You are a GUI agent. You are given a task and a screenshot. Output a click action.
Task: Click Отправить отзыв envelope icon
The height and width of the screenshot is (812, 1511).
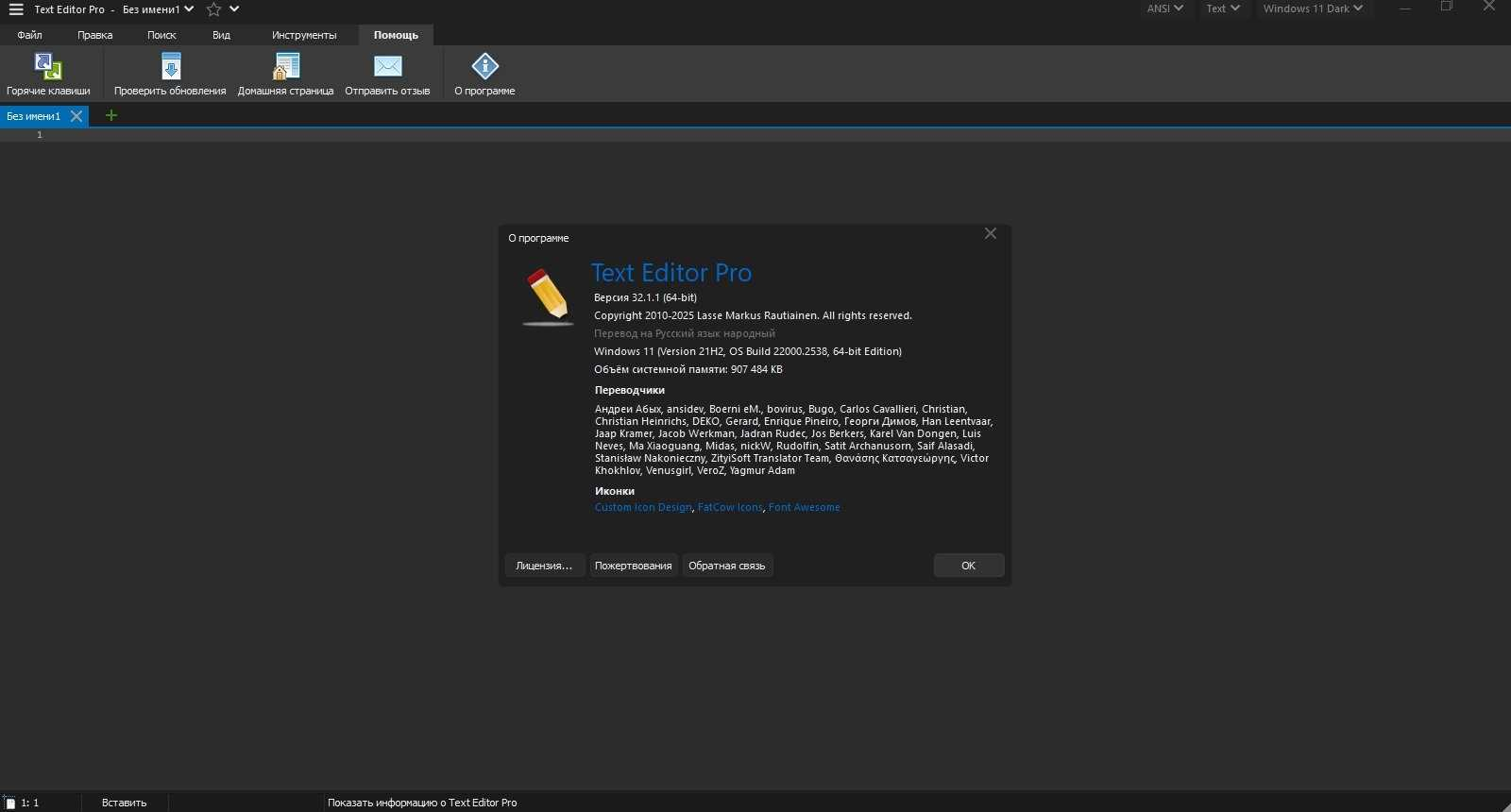pyautogui.click(x=388, y=66)
